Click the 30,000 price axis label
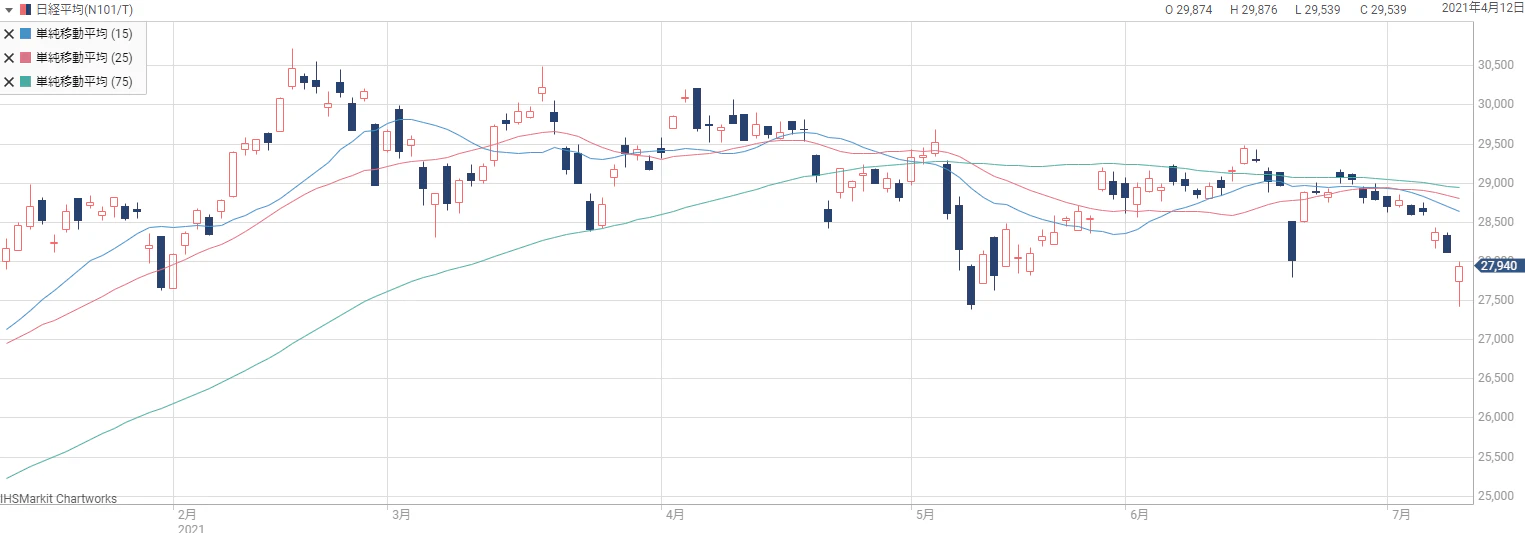 click(1496, 104)
